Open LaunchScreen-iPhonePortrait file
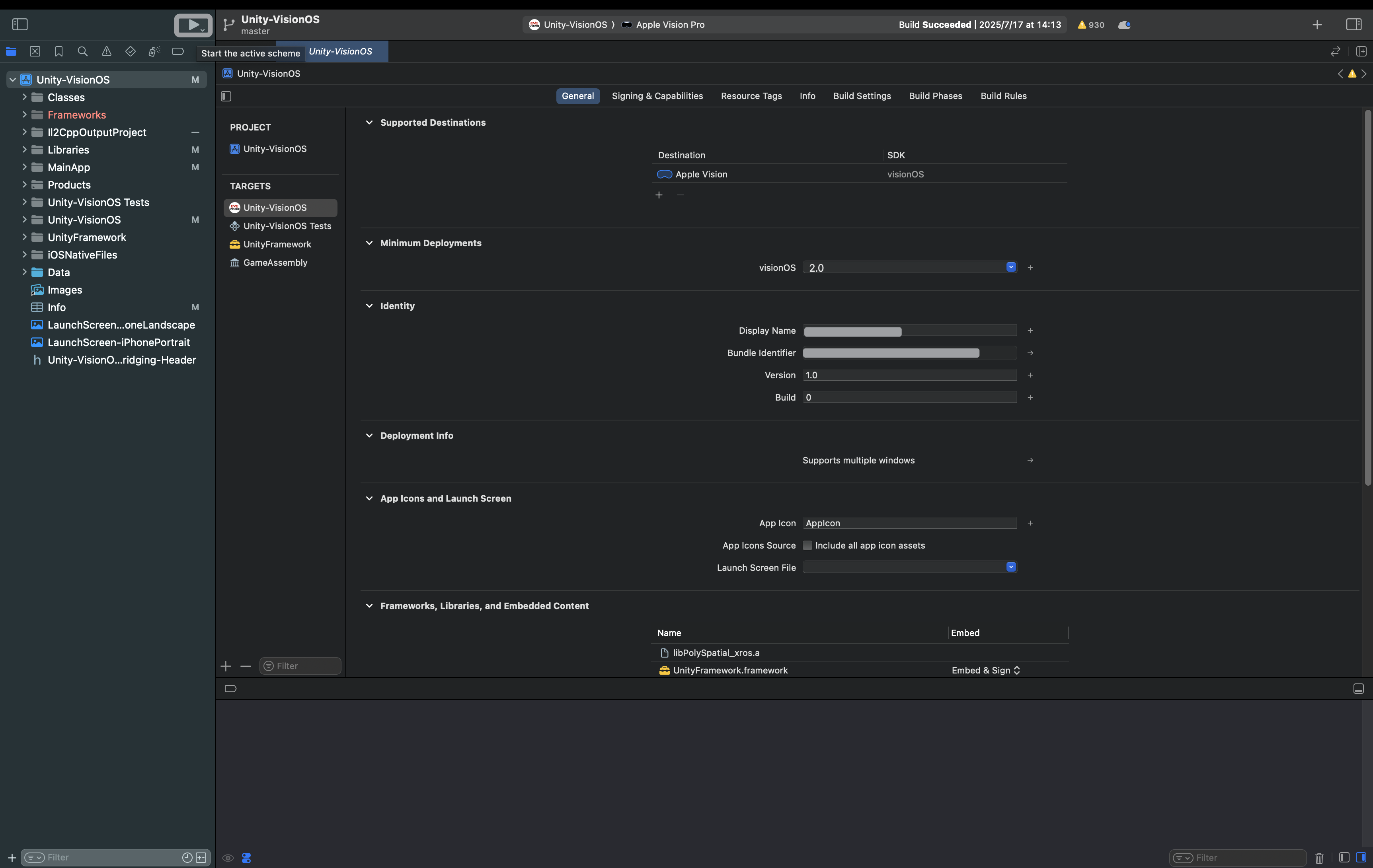Image resolution: width=1373 pixels, height=868 pixels. click(x=119, y=342)
